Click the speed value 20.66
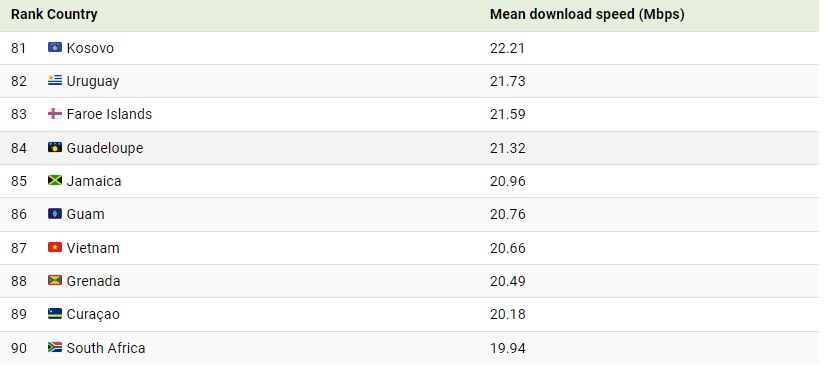Screen dimensions: 827x368 507,248
